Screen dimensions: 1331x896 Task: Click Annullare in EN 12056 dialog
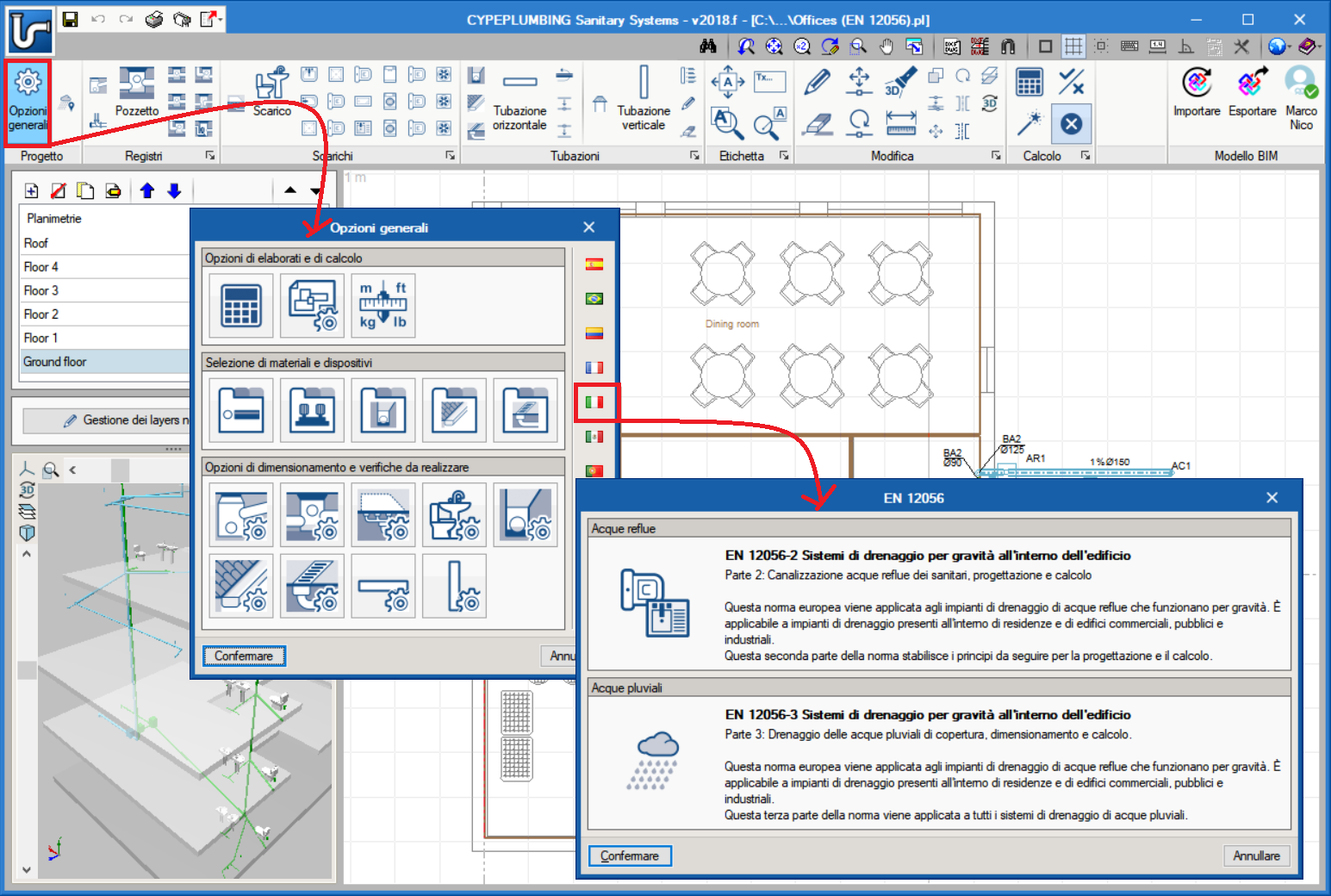pos(1256,856)
